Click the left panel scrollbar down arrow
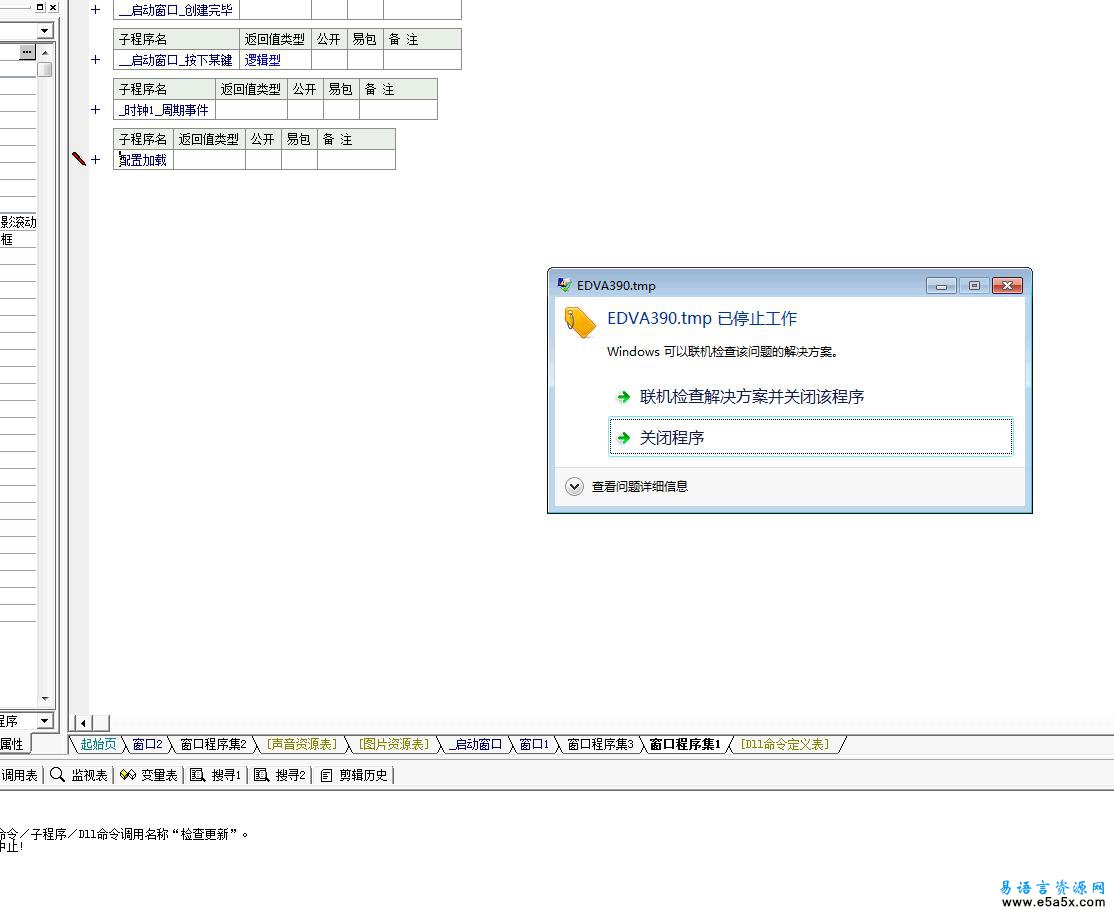 [45, 699]
